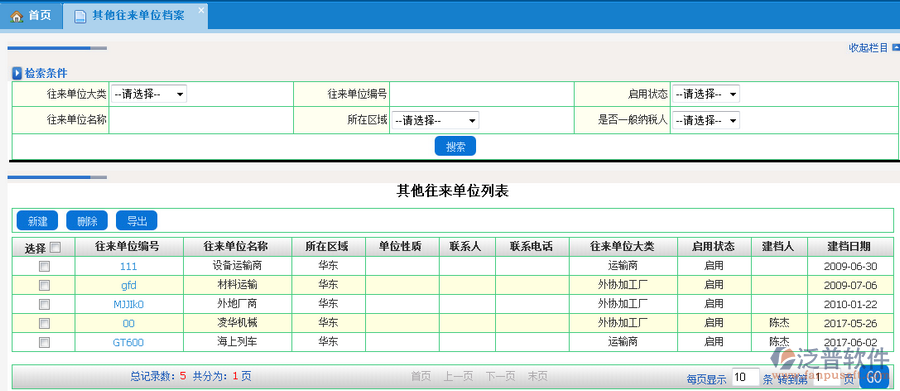
Task: Click the document icon on 其他往来单位档案 tab
Action: coord(80,16)
